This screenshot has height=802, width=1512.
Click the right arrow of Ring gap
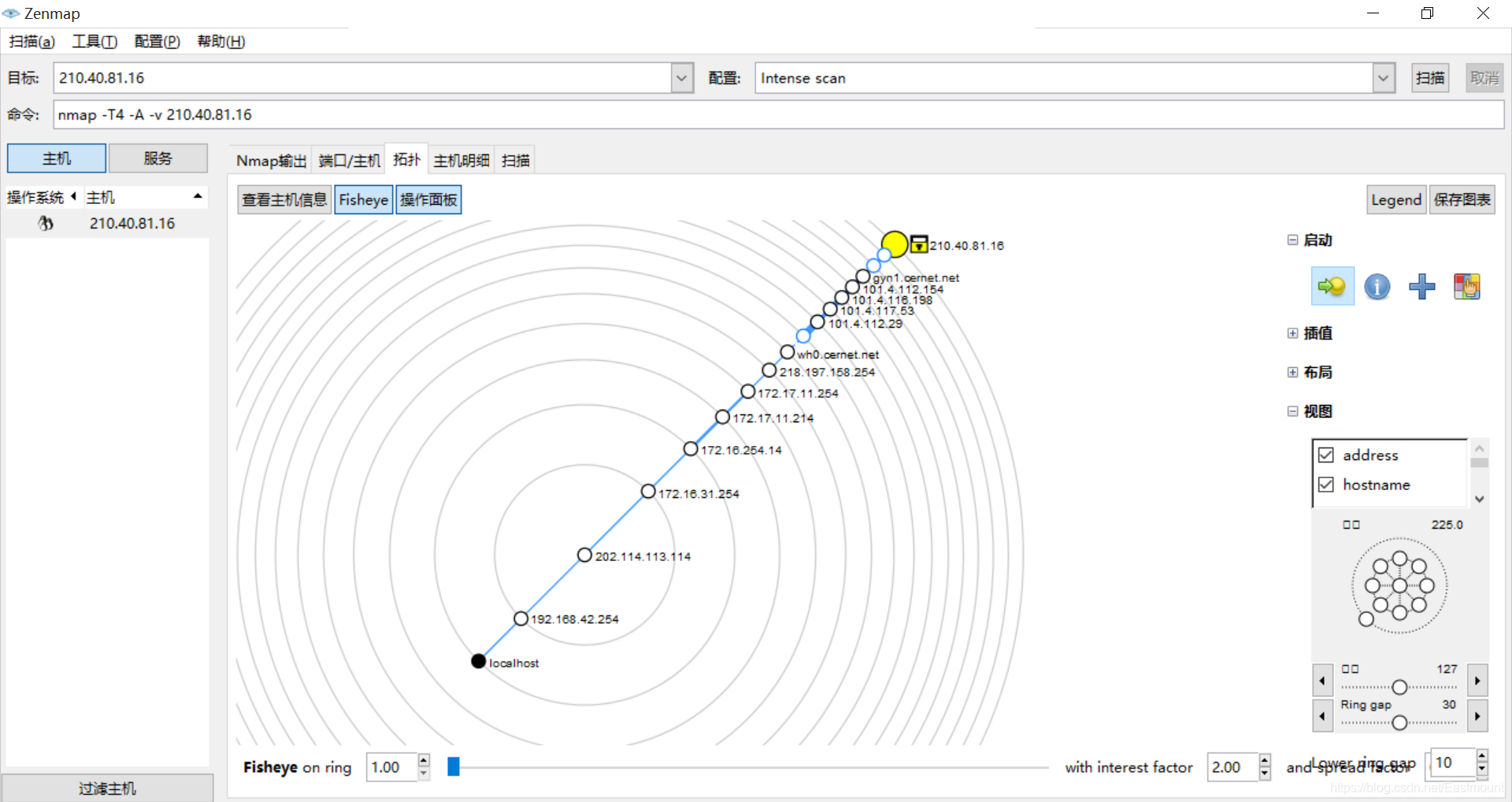point(1477,716)
